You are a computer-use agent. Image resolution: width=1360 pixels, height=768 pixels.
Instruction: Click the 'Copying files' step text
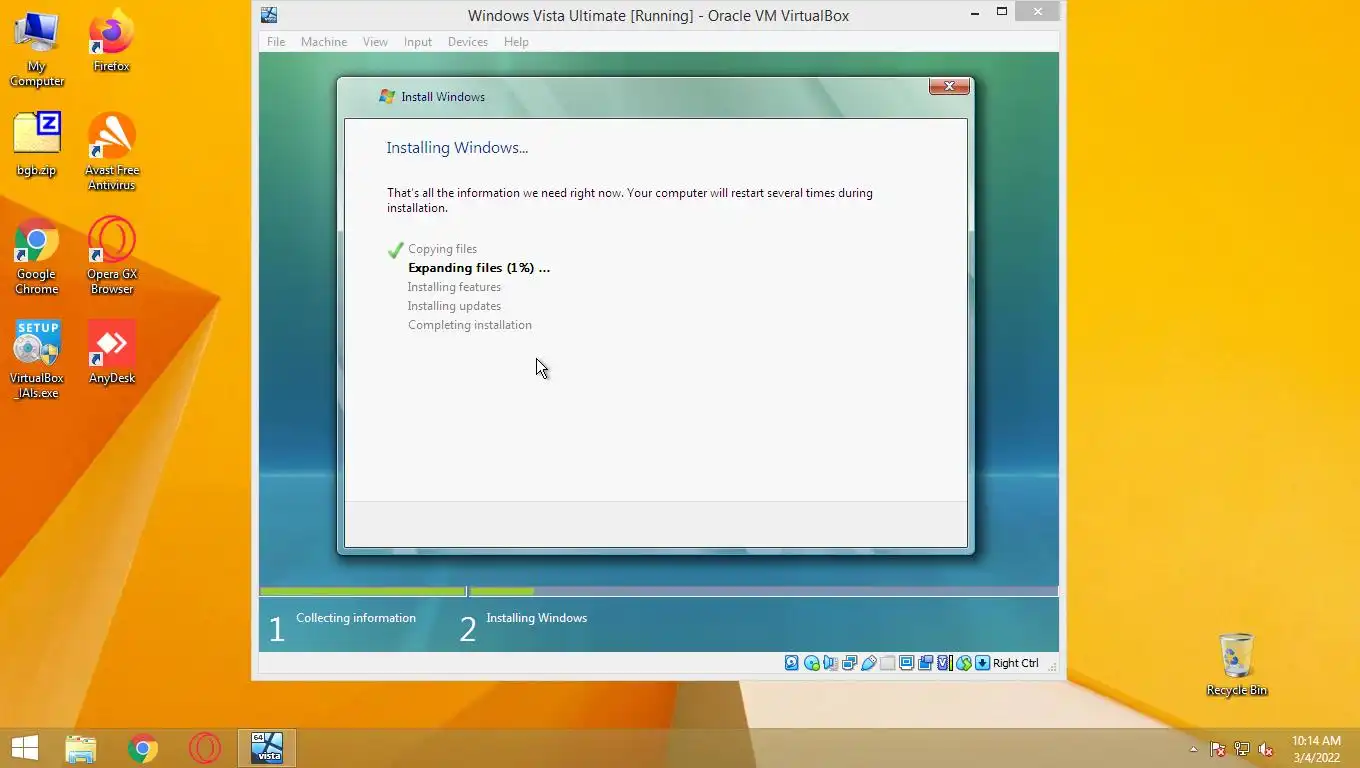[442, 249]
